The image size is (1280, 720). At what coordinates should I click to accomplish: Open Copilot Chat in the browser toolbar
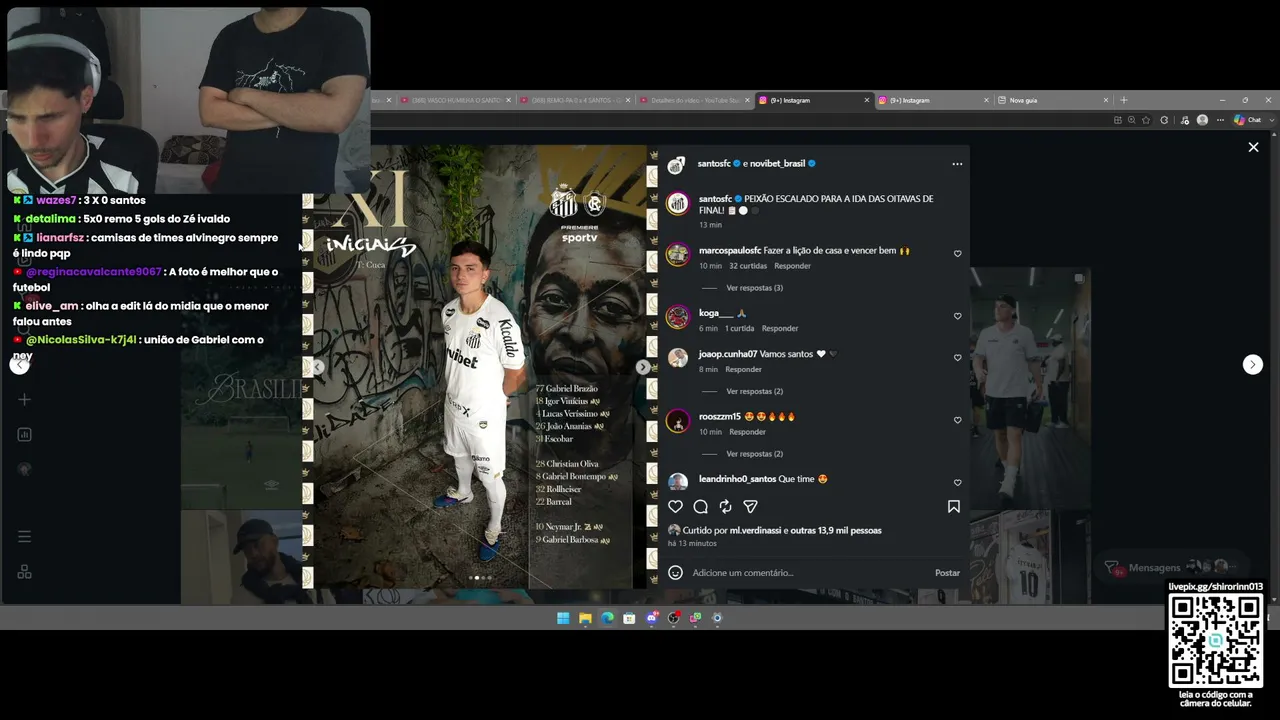[1247, 120]
